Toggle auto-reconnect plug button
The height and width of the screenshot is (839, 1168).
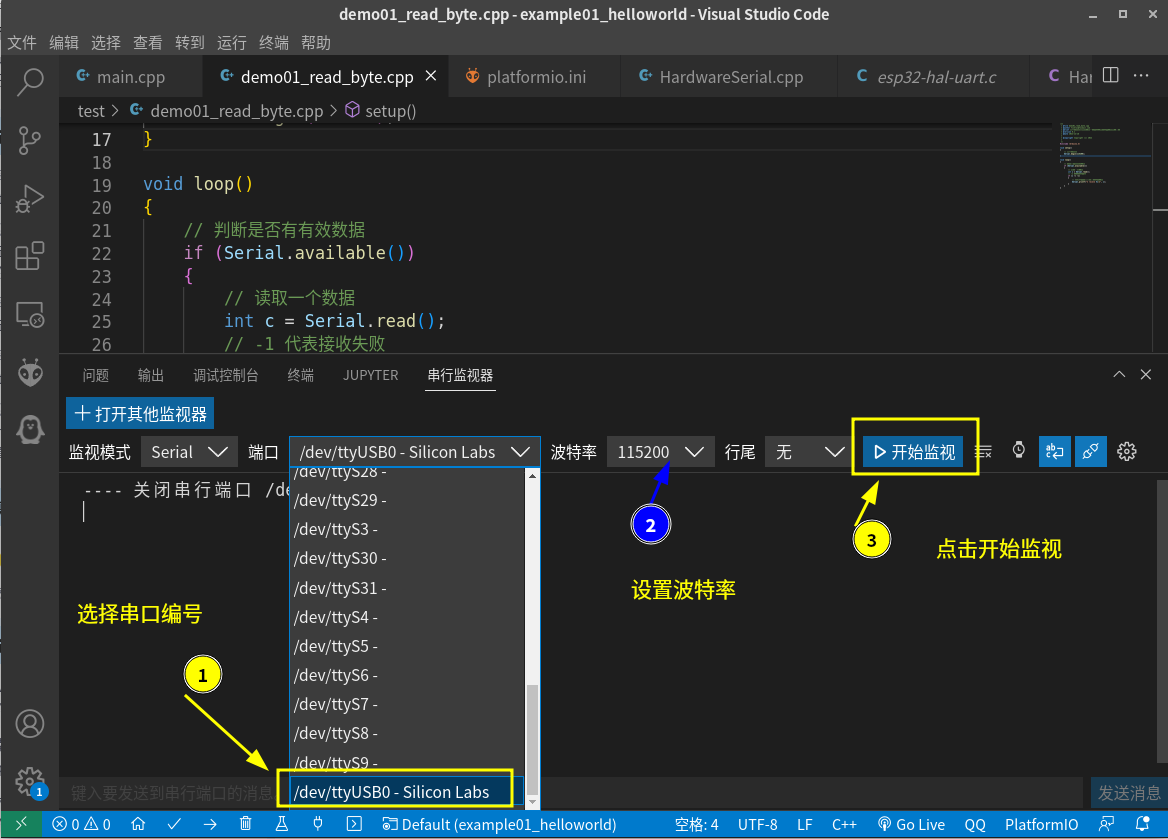point(1091,452)
